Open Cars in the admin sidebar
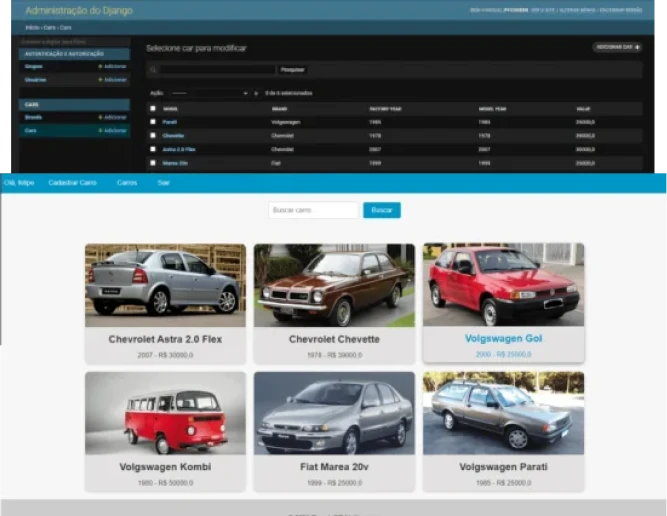The image size is (667, 516). coord(31,131)
